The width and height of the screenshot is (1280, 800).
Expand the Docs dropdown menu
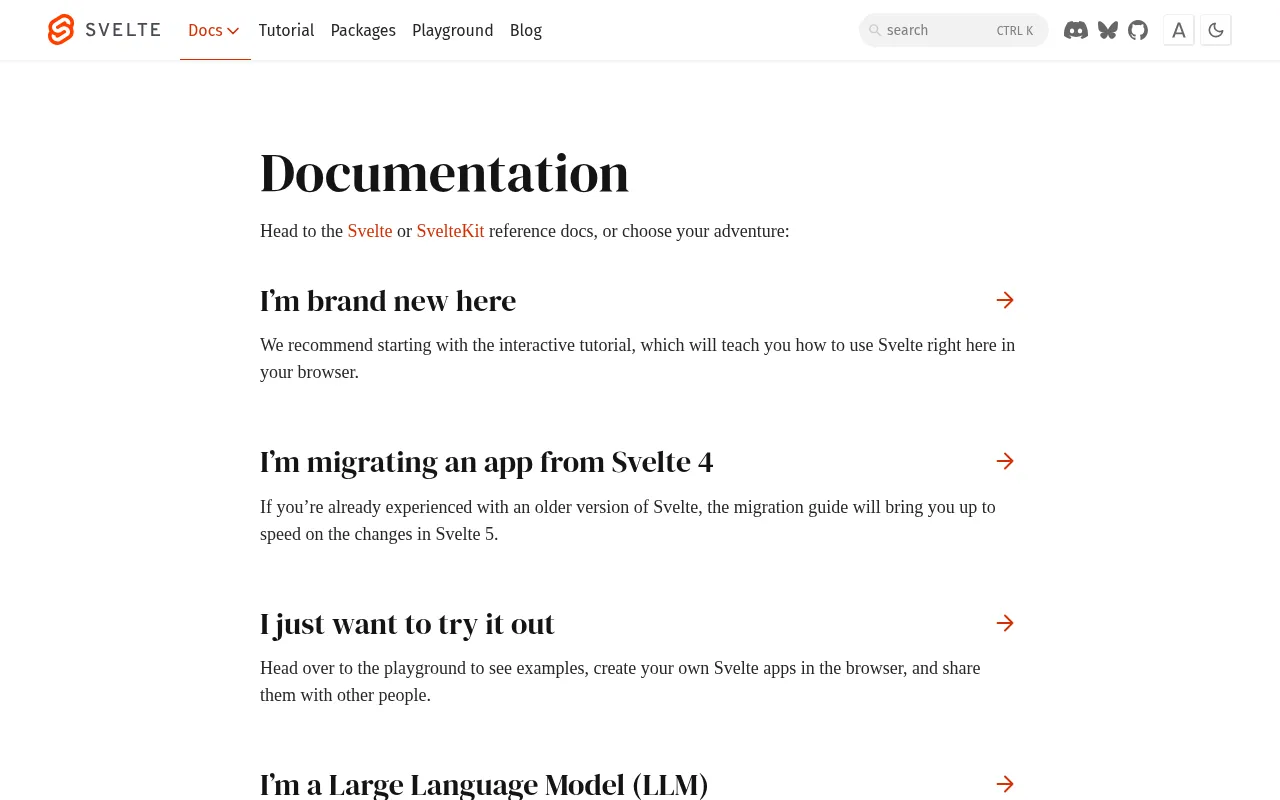pos(214,30)
